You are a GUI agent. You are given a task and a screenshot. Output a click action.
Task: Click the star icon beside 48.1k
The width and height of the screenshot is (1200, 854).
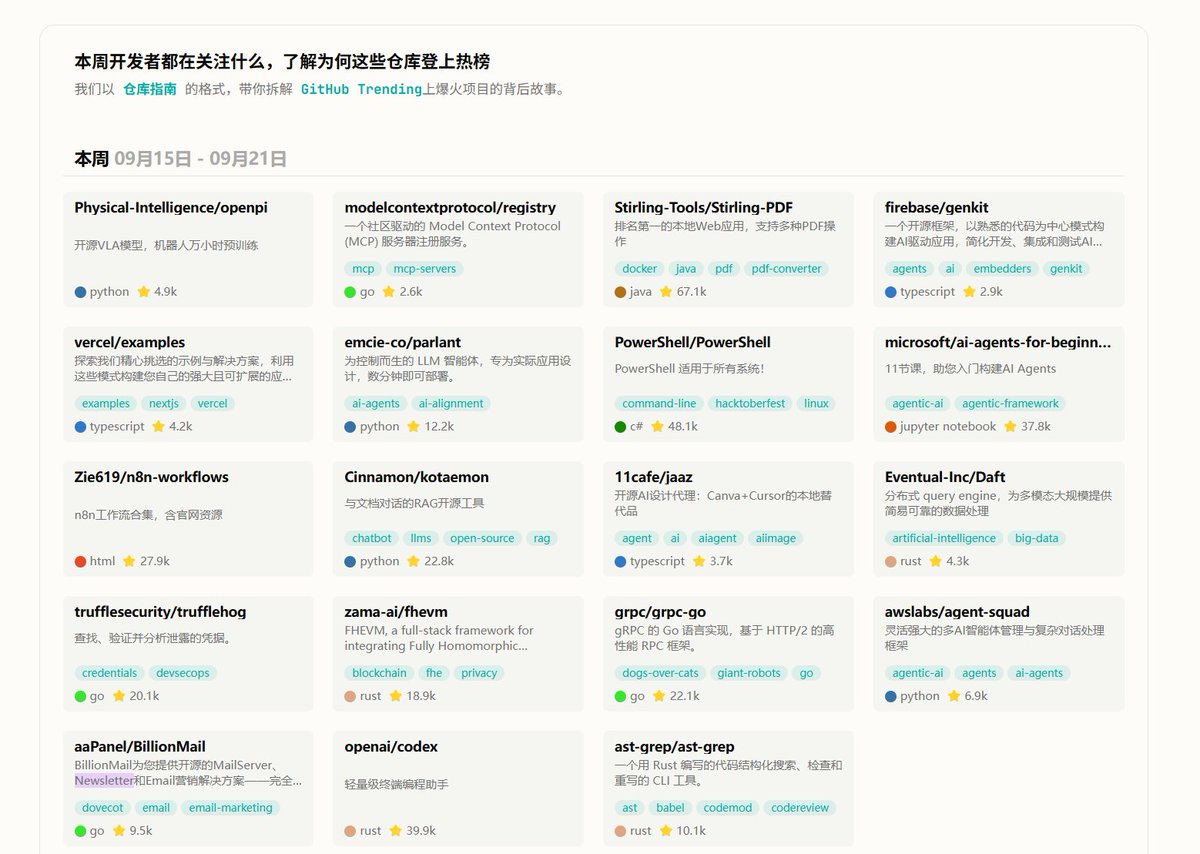tap(657, 427)
